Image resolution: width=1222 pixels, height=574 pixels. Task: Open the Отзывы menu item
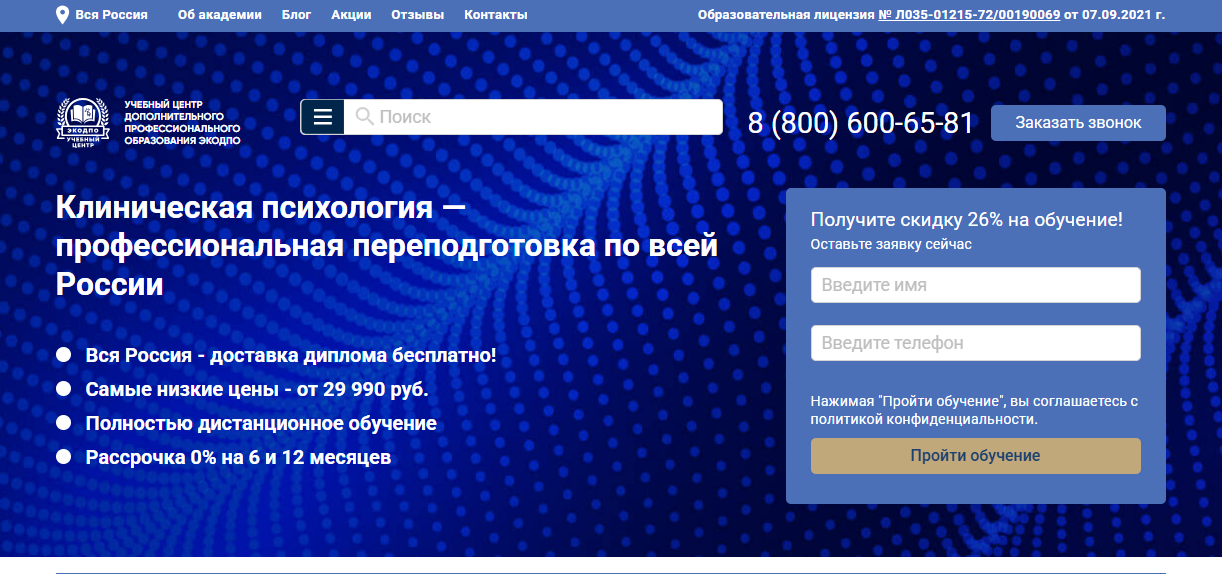point(418,15)
